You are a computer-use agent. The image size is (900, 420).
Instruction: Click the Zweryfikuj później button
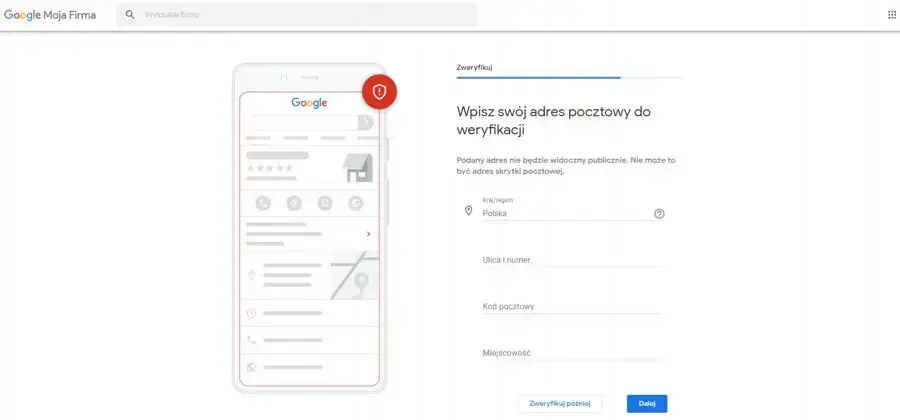[x=560, y=403]
